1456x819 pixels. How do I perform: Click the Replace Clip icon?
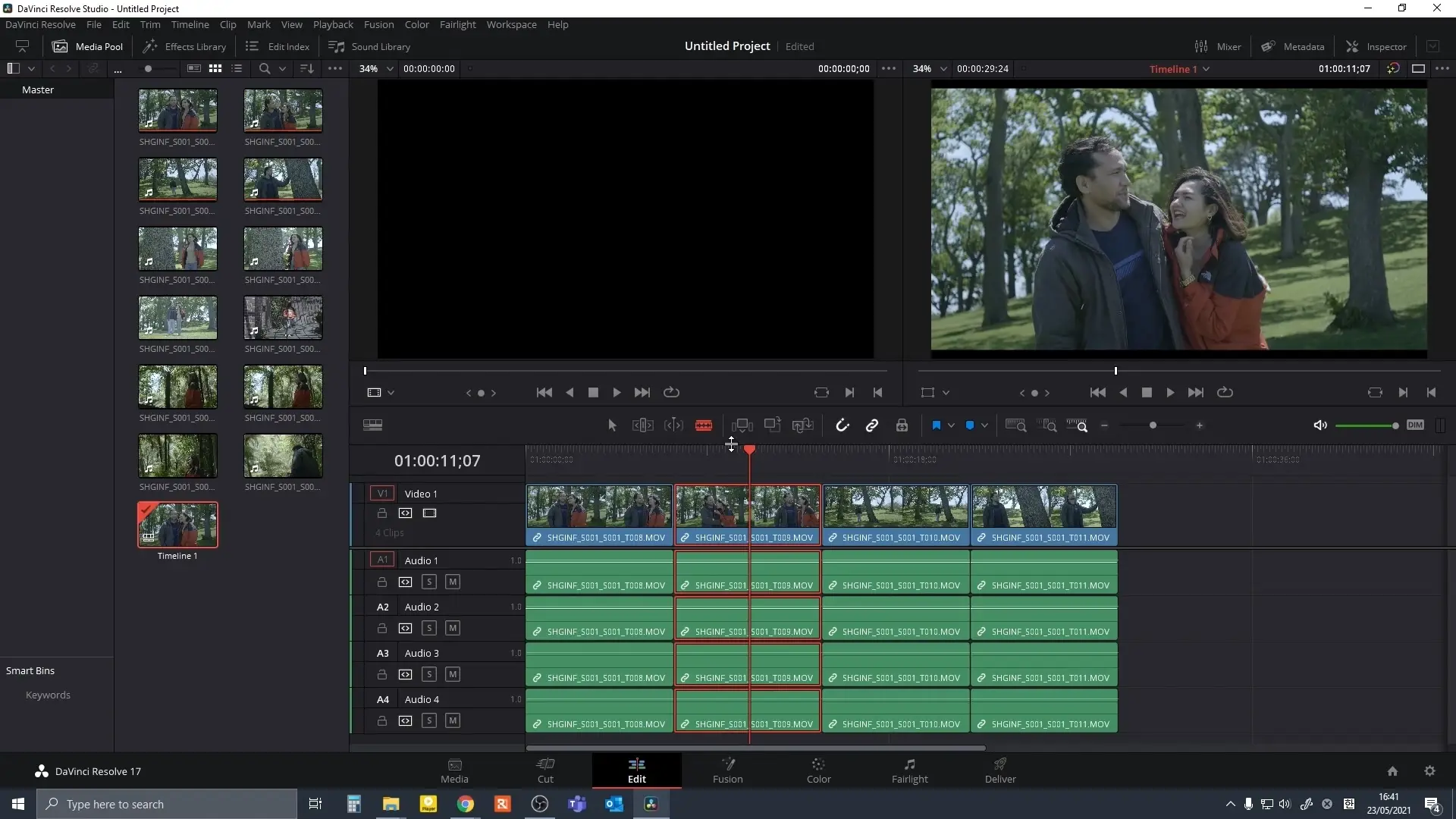pos(802,425)
